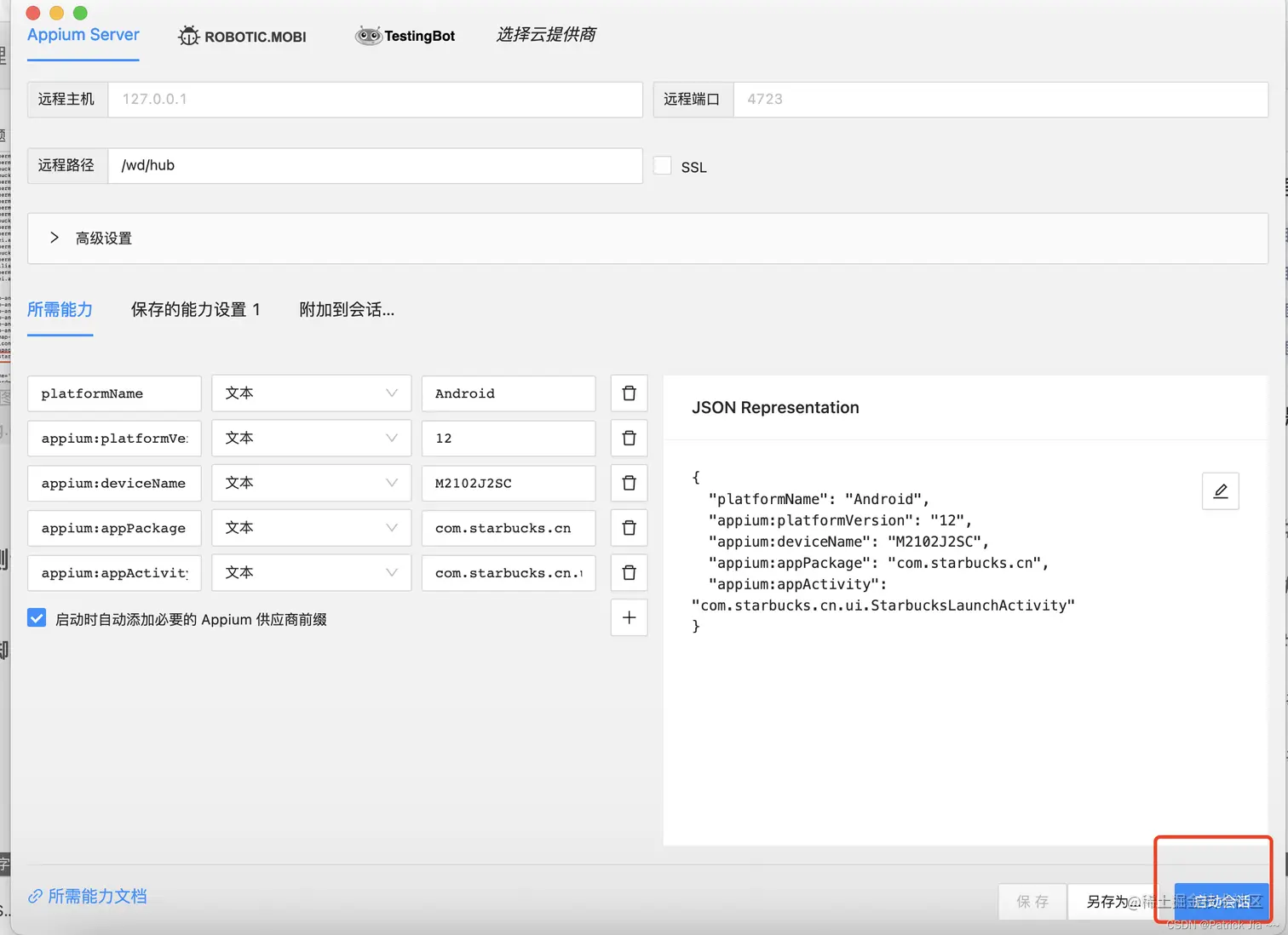Click the link icon beside 所需能力文档
Screen dimensions: 1288x935
[35, 896]
